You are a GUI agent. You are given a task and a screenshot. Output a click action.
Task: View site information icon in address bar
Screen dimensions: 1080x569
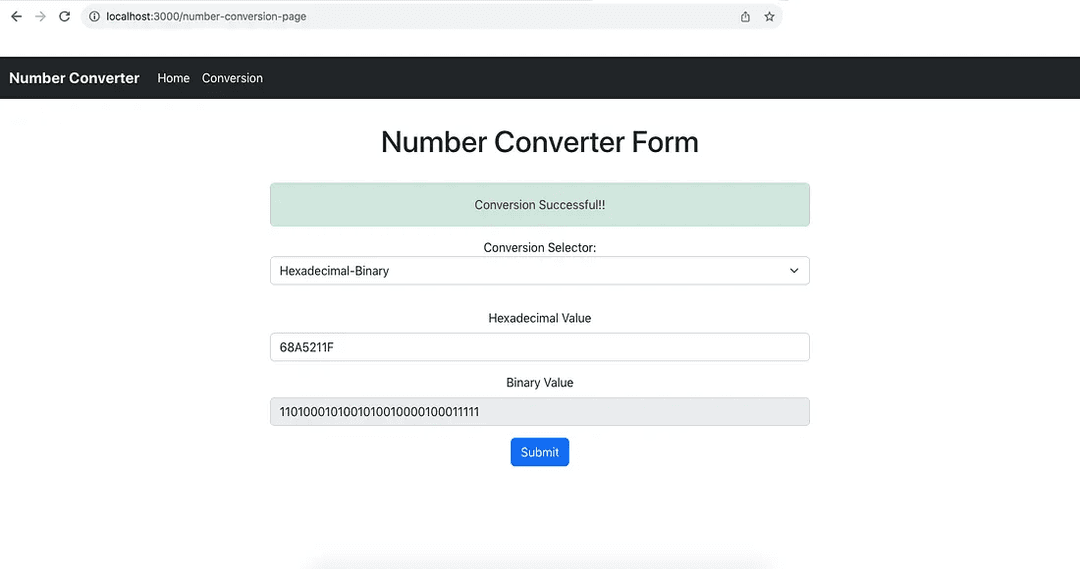[x=94, y=17]
